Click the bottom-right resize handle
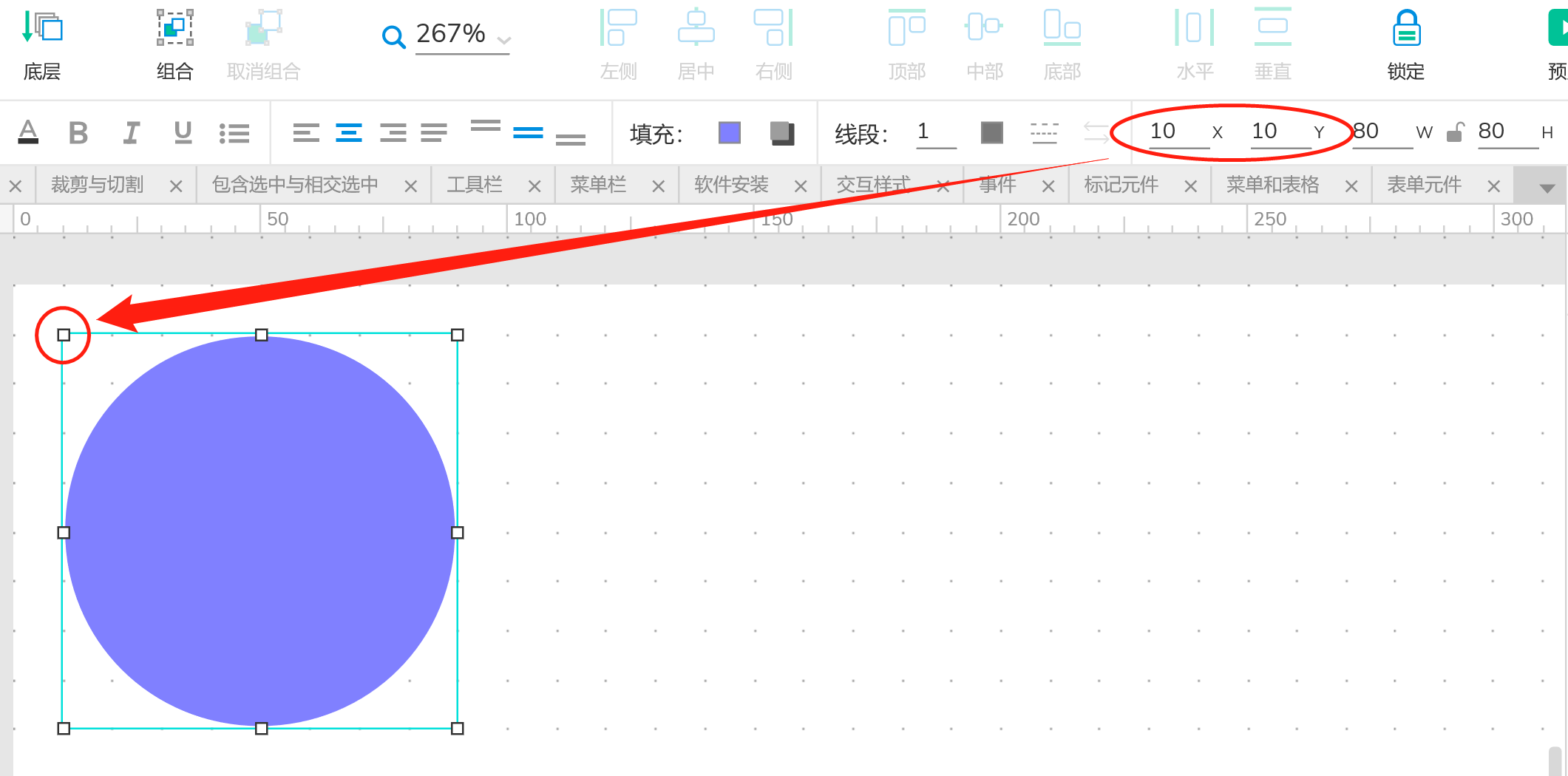 (458, 729)
